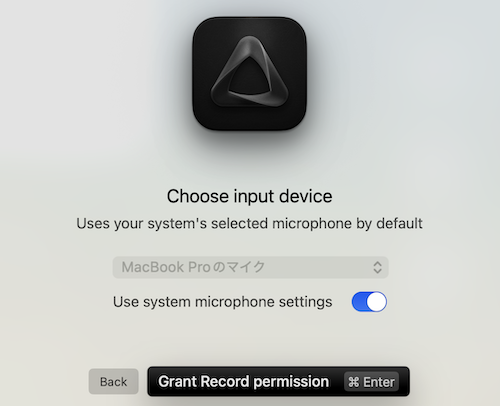This screenshot has height=406, width=500.
Task: Click the Grant Record permission text label
Action: click(243, 382)
